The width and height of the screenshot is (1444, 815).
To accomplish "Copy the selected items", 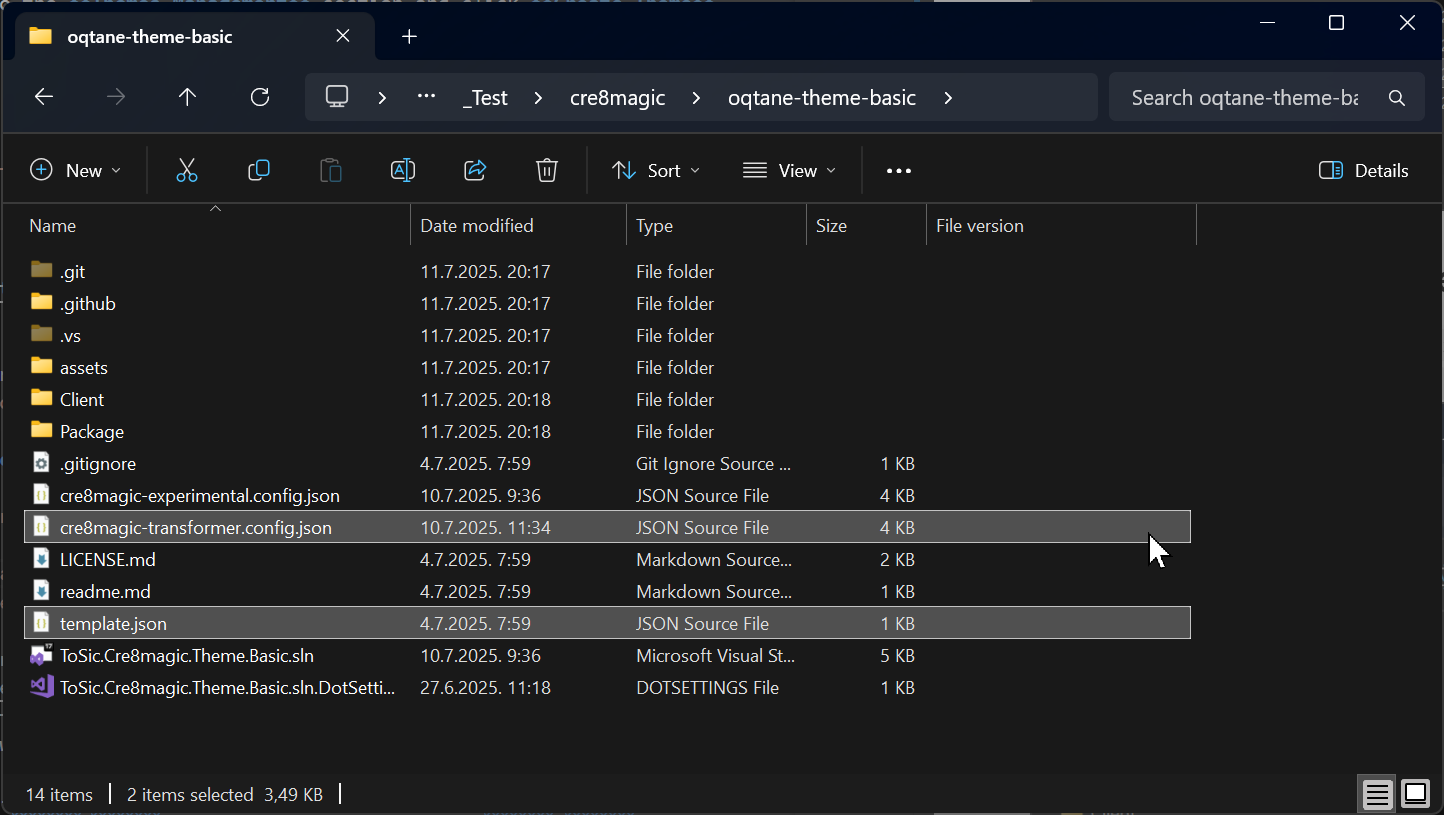I will (259, 170).
